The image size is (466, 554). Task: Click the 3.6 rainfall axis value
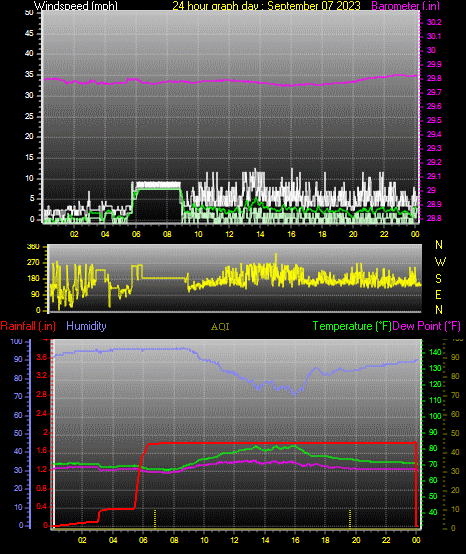coord(41,358)
